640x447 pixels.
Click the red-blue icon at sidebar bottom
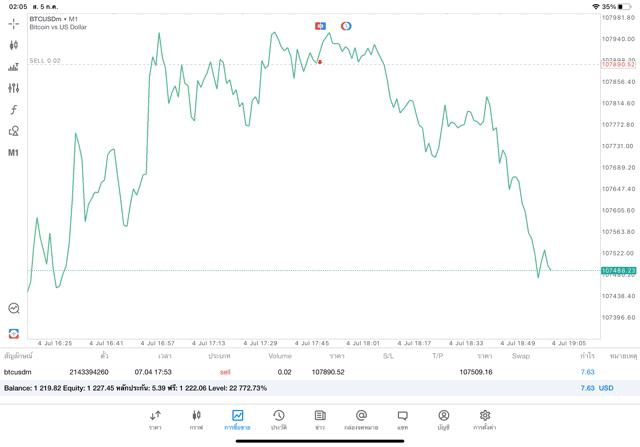[x=14, y=333]
